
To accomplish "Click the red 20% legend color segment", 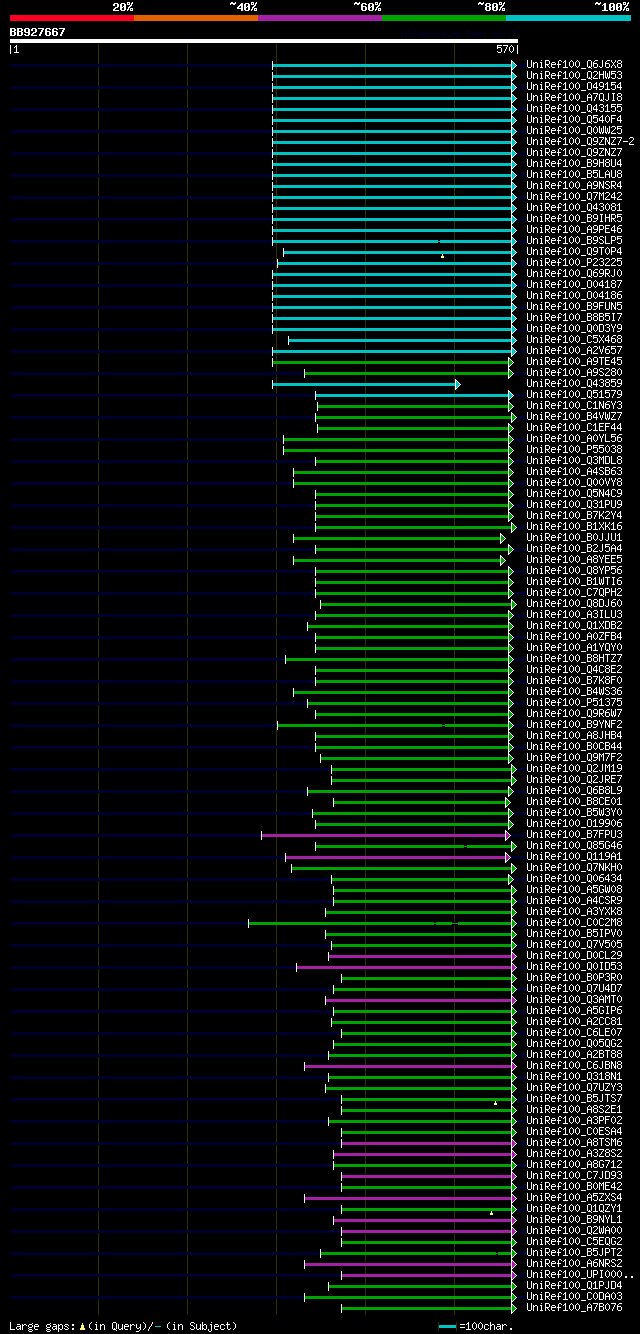I will [71, 18].
